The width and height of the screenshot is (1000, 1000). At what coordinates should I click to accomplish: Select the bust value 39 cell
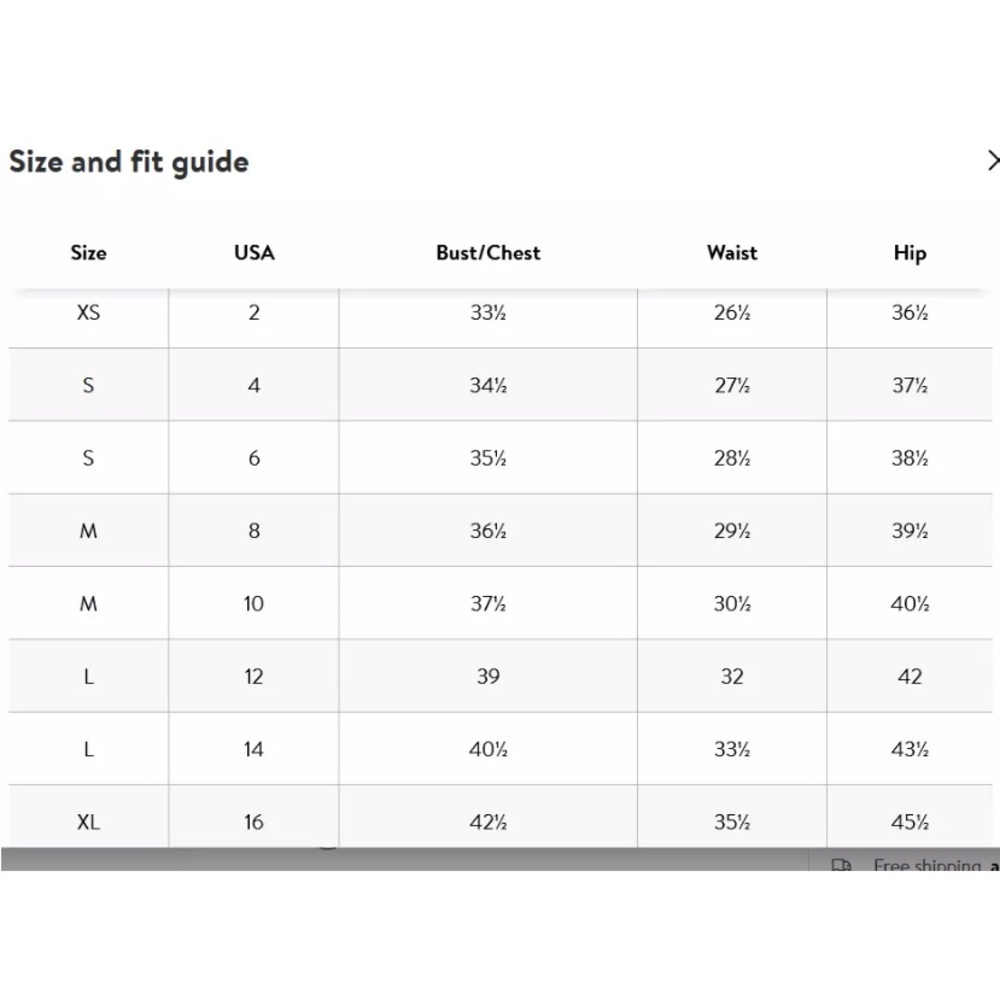[488, 676]
